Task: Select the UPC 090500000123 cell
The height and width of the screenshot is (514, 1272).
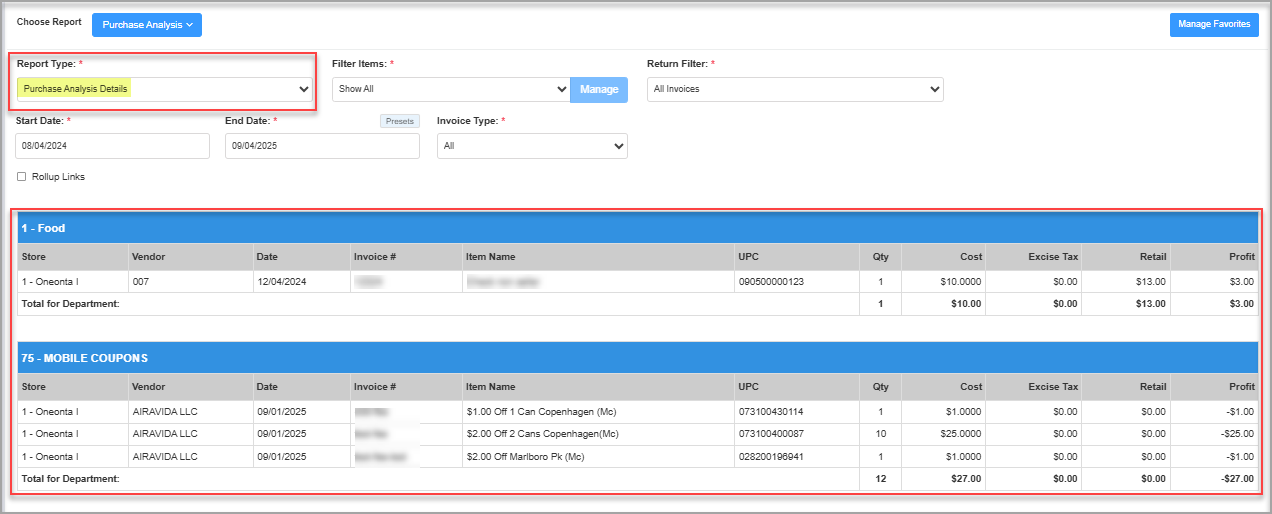Action: (771, 282)
